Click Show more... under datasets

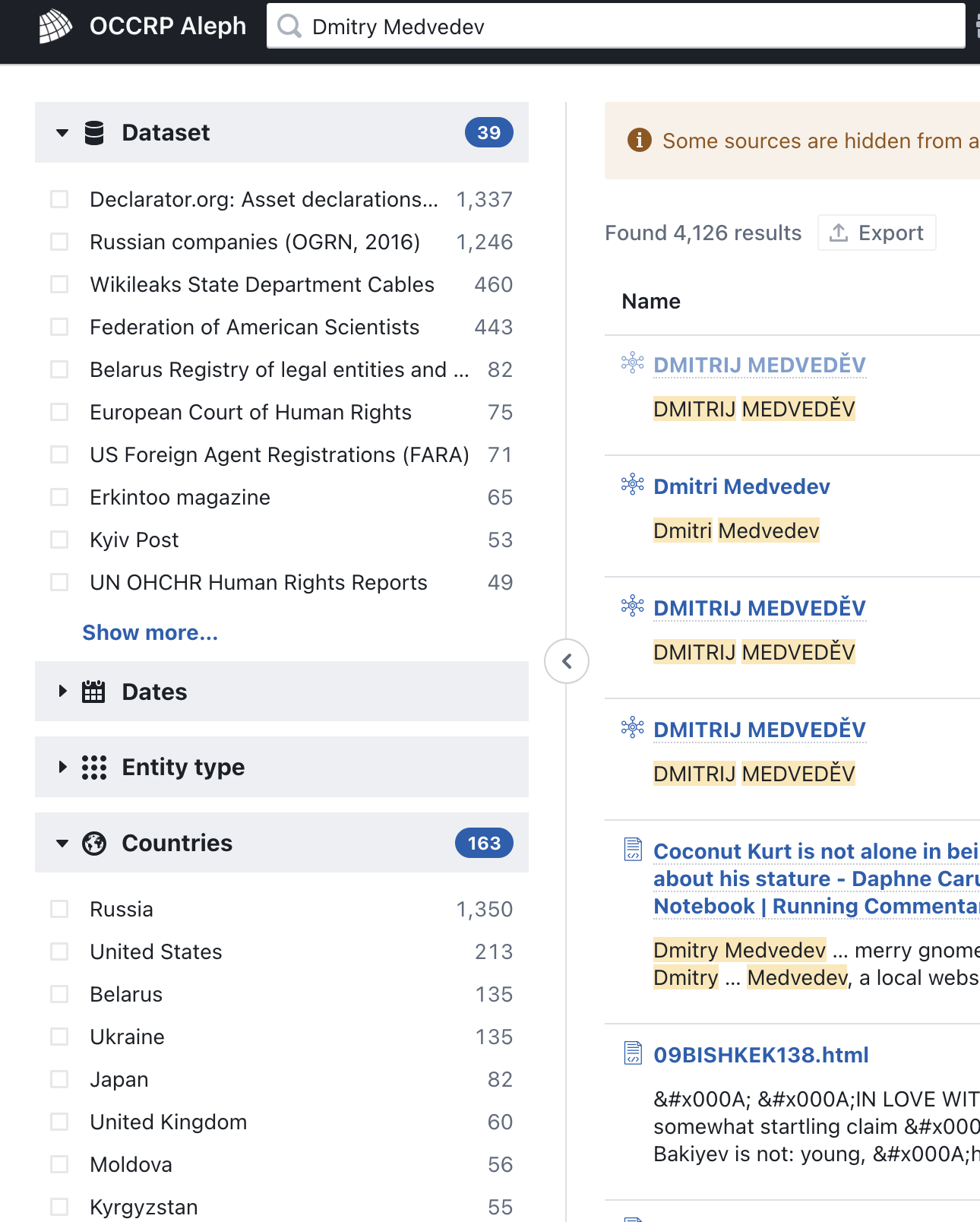point(150,632)
